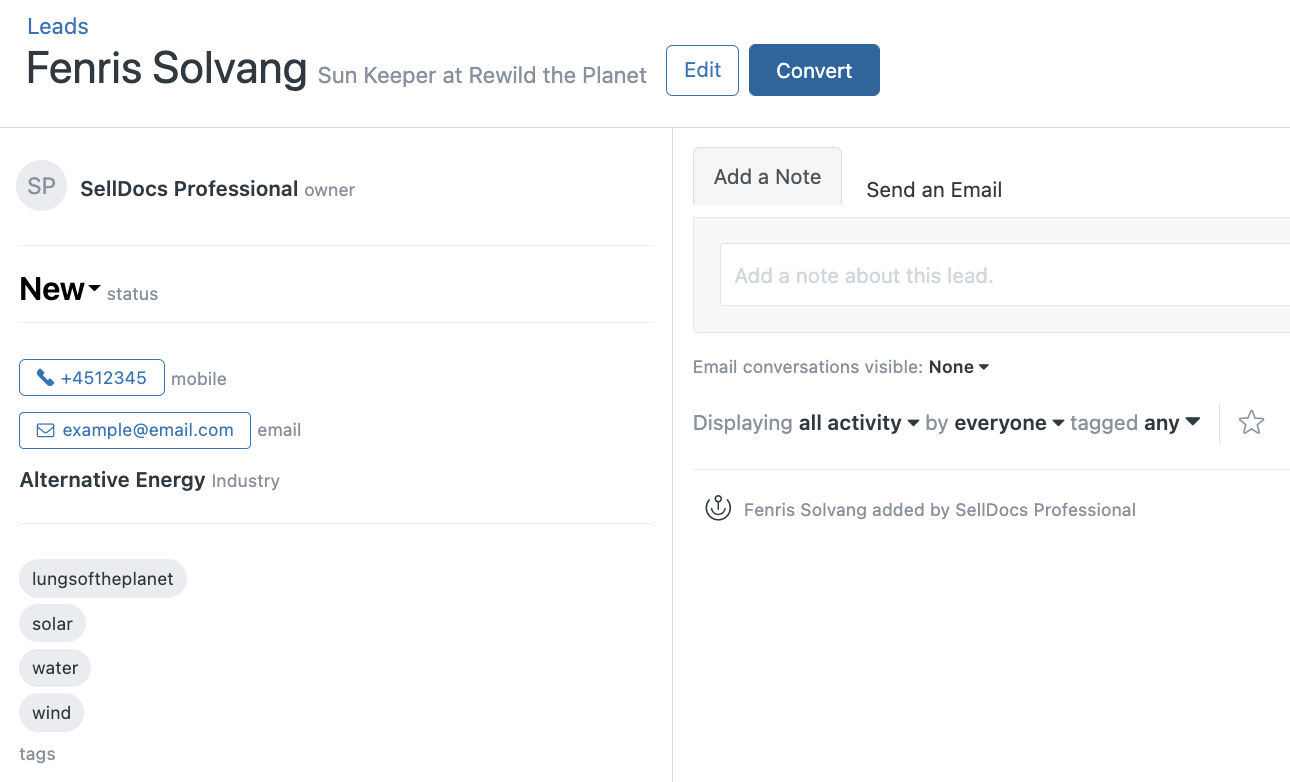Open Email conversations visible None dropdown

pos(959,367)
